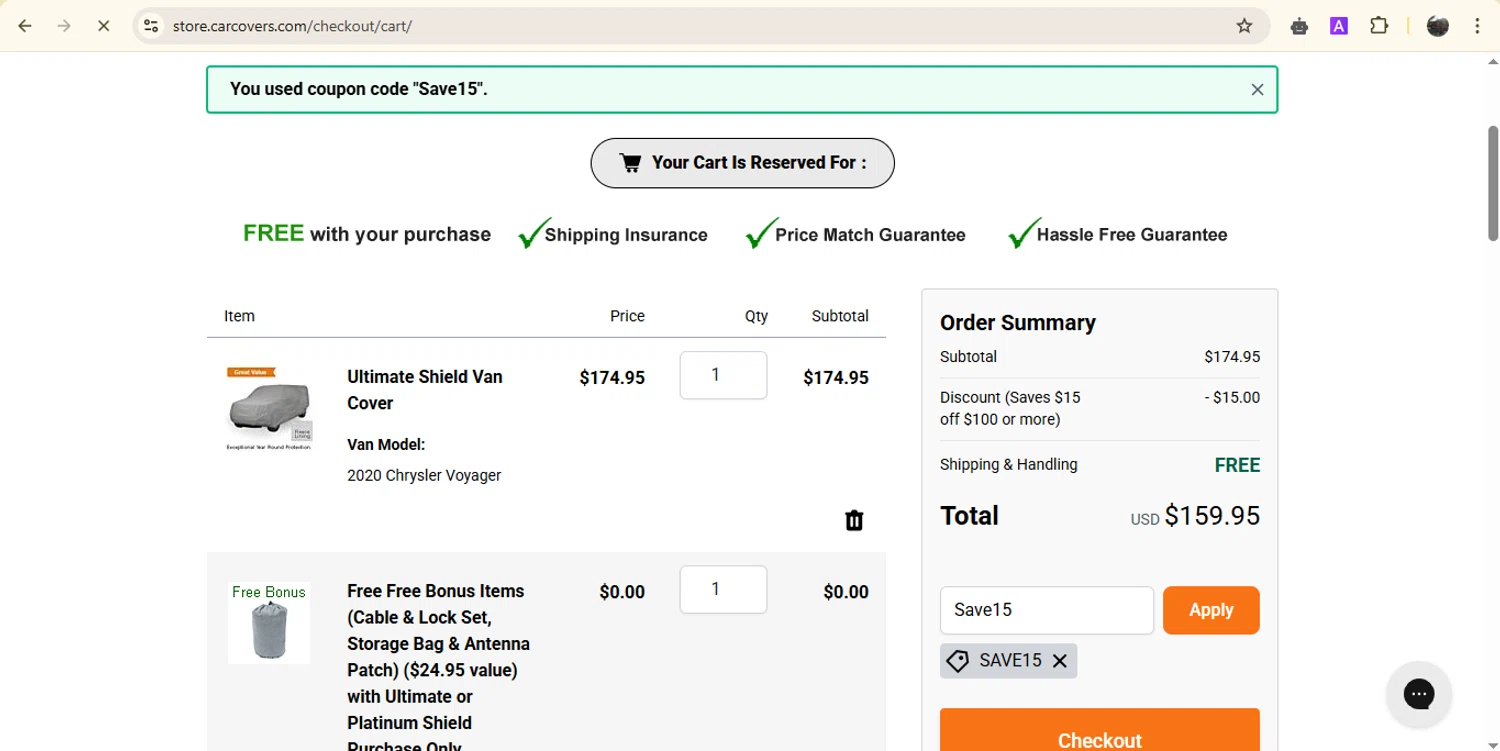Open the Chrome three-dot menu
This screenshot has height=751, width=1500.
point(1477,26)
